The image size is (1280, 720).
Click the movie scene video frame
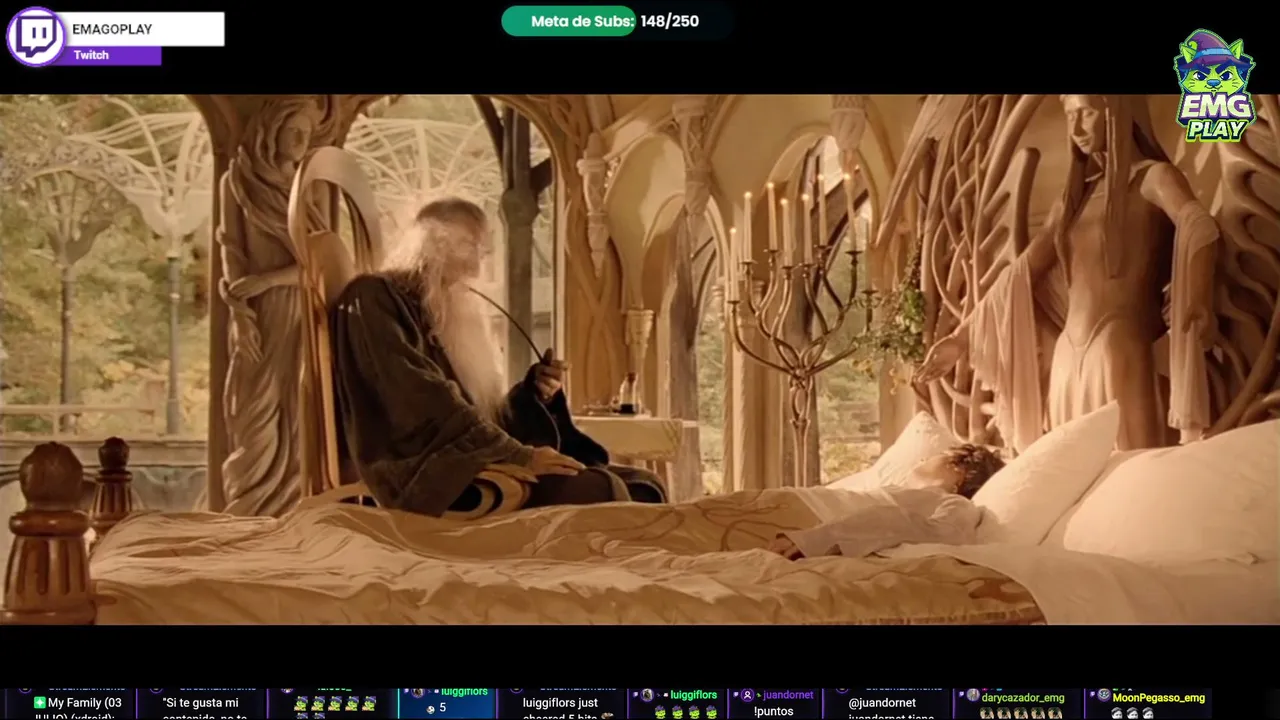[640, 359]
